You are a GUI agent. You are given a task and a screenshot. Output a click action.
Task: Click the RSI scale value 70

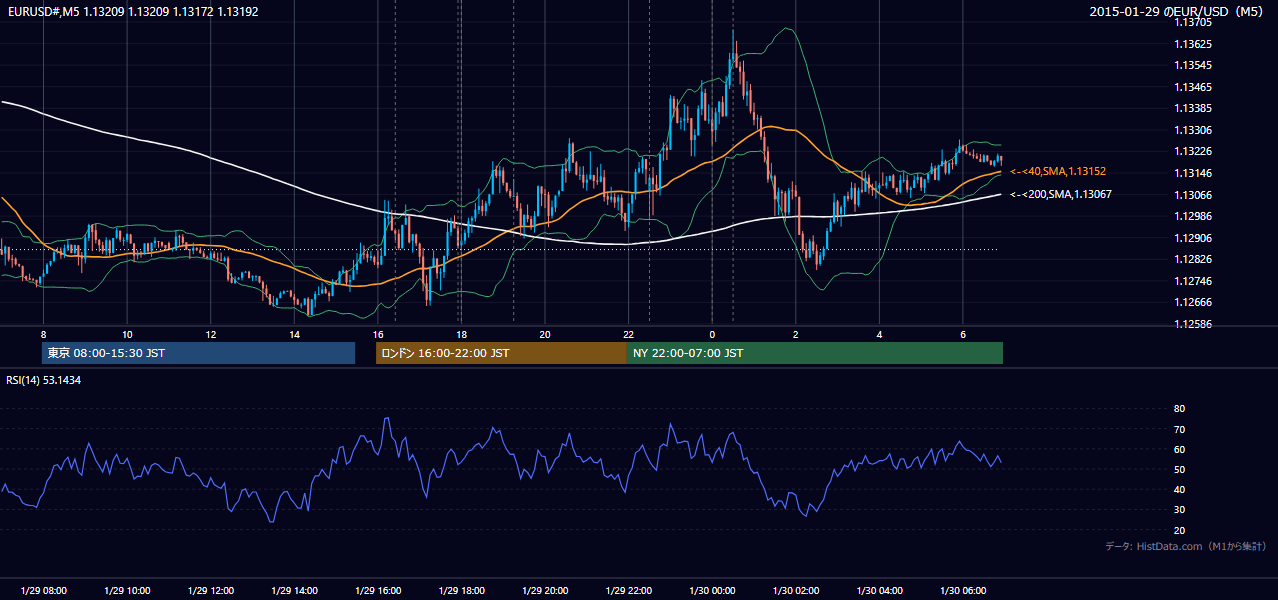coord(1179,429)
